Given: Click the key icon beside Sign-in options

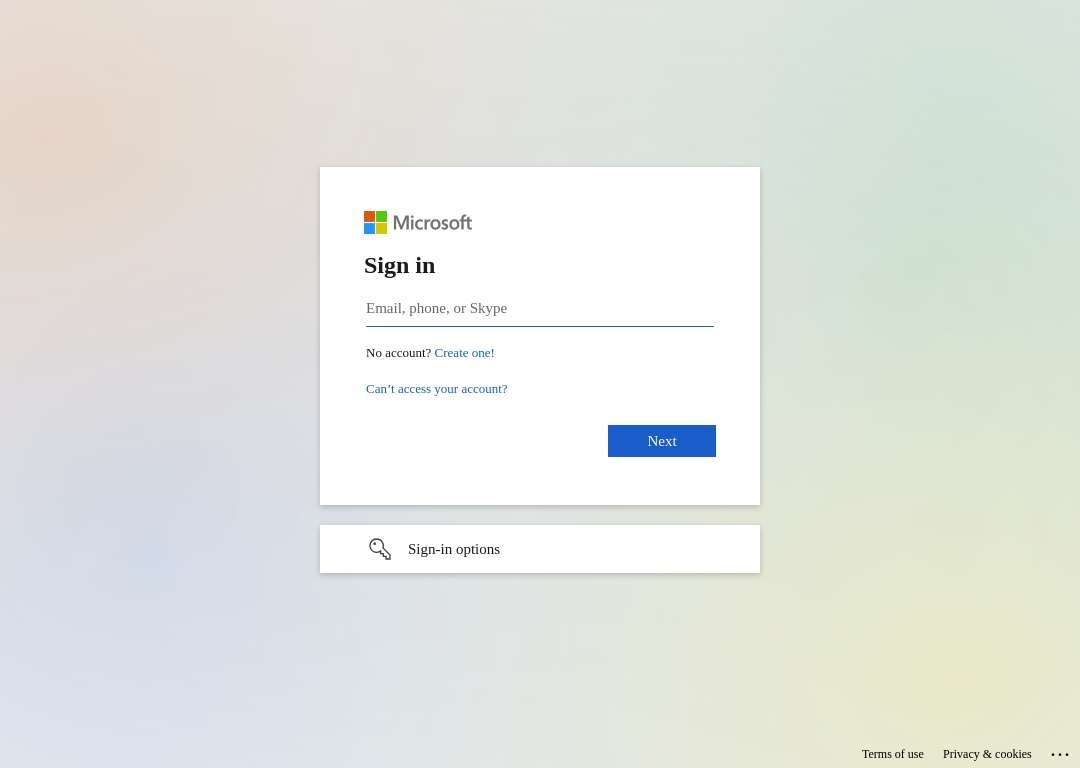Looking at the screenshot, I should [x=380, y=549].
